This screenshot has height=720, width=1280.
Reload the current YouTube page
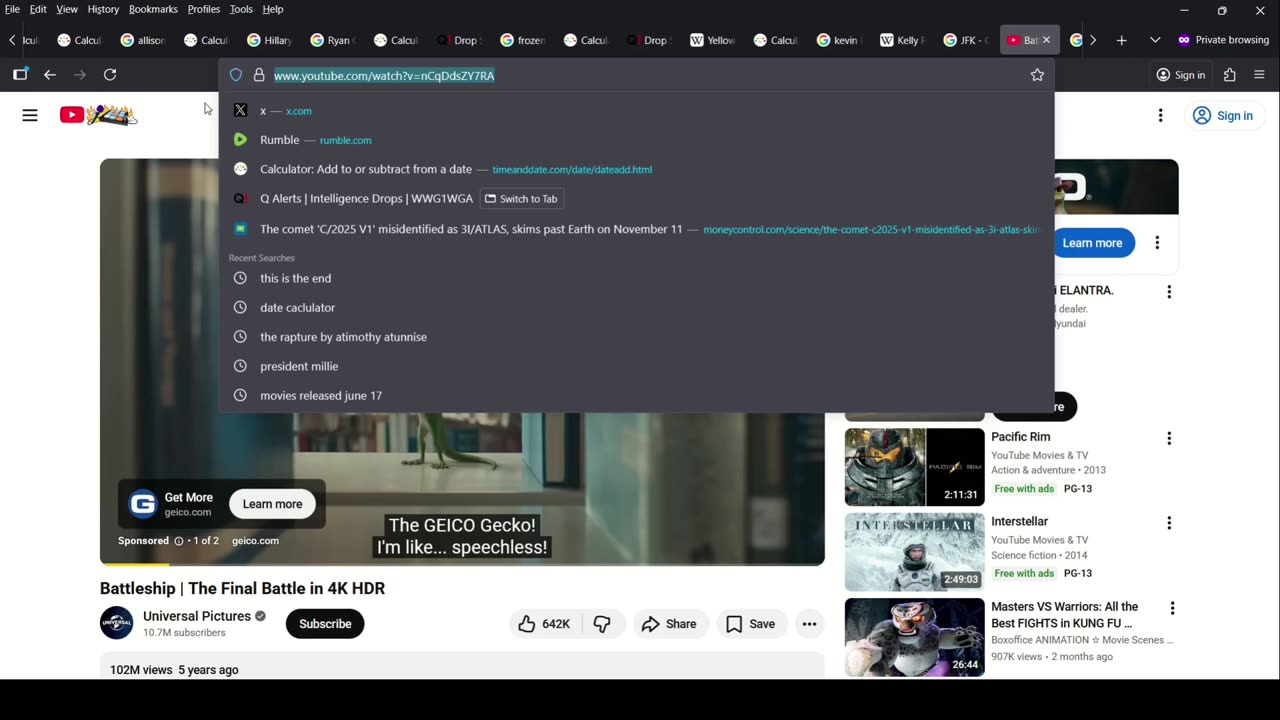[110, 75]
